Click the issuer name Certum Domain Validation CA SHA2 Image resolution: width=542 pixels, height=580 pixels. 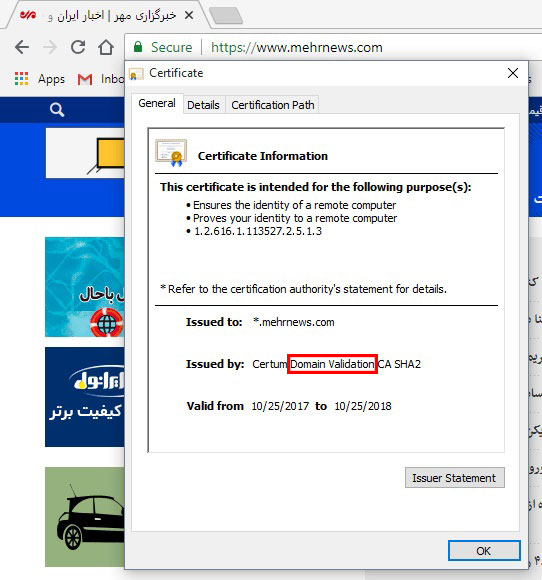(336, 364)
